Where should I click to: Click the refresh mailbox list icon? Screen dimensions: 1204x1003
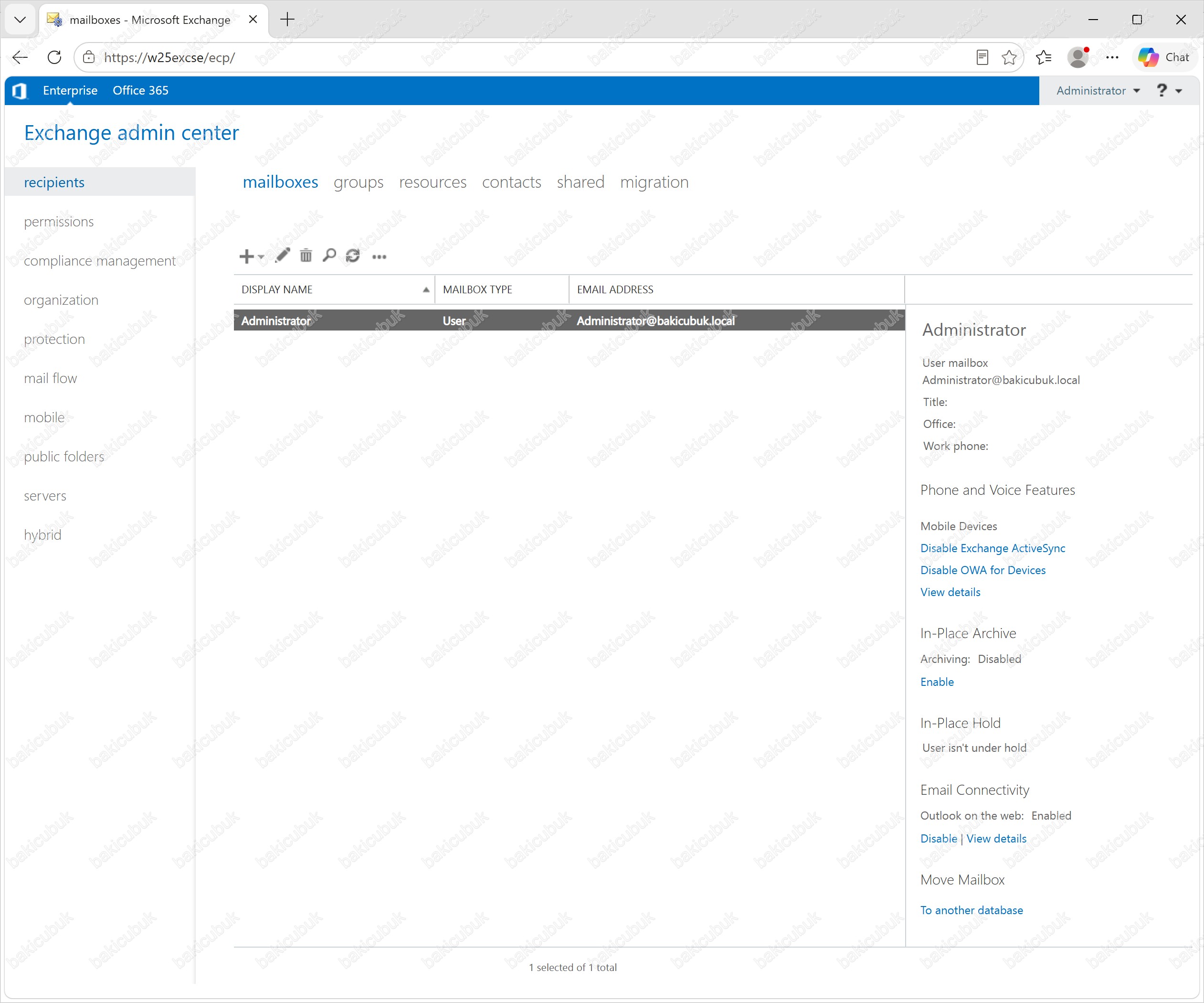coord(353,255)
